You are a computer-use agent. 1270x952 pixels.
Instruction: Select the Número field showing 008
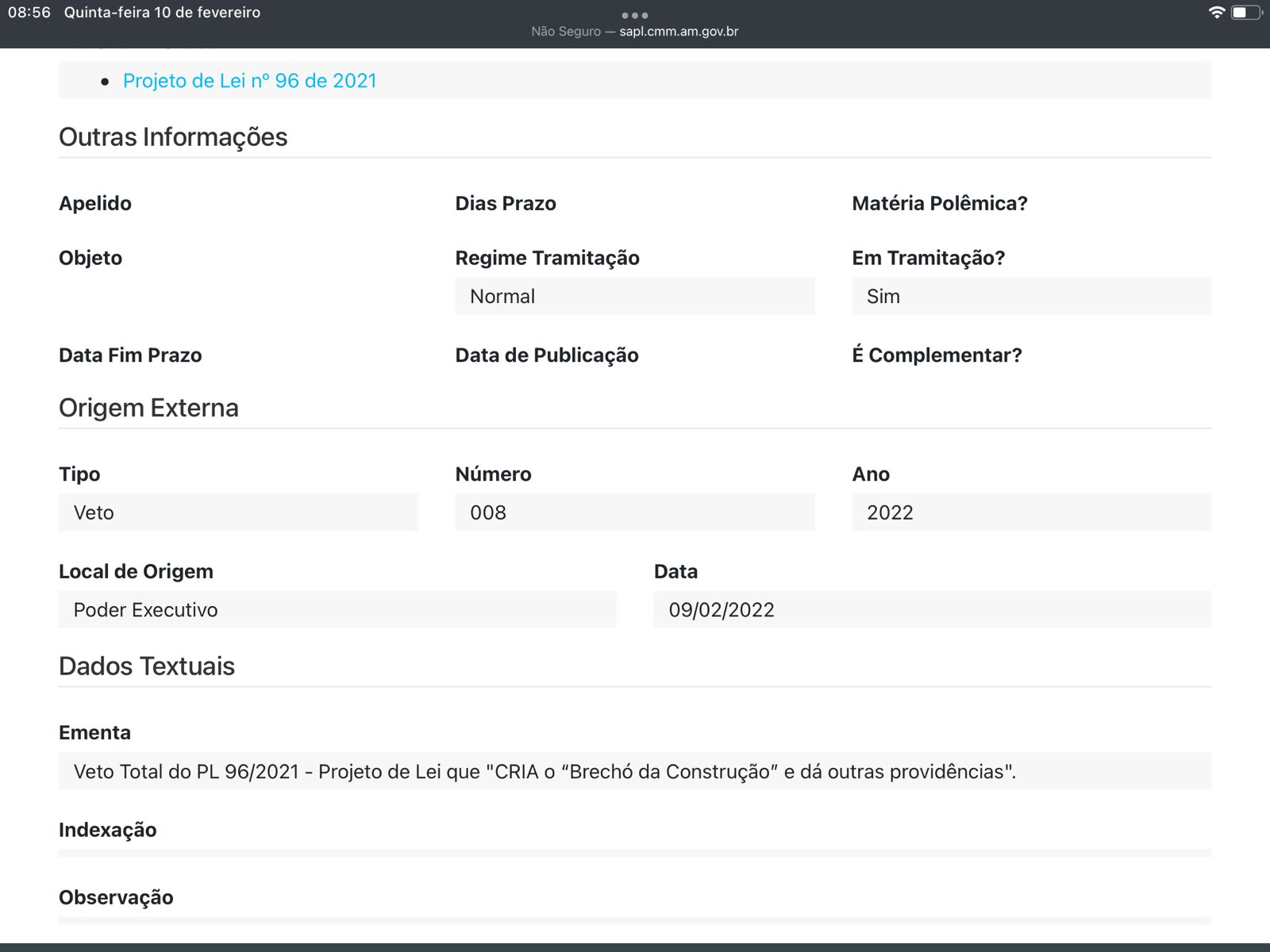[634, 512]
